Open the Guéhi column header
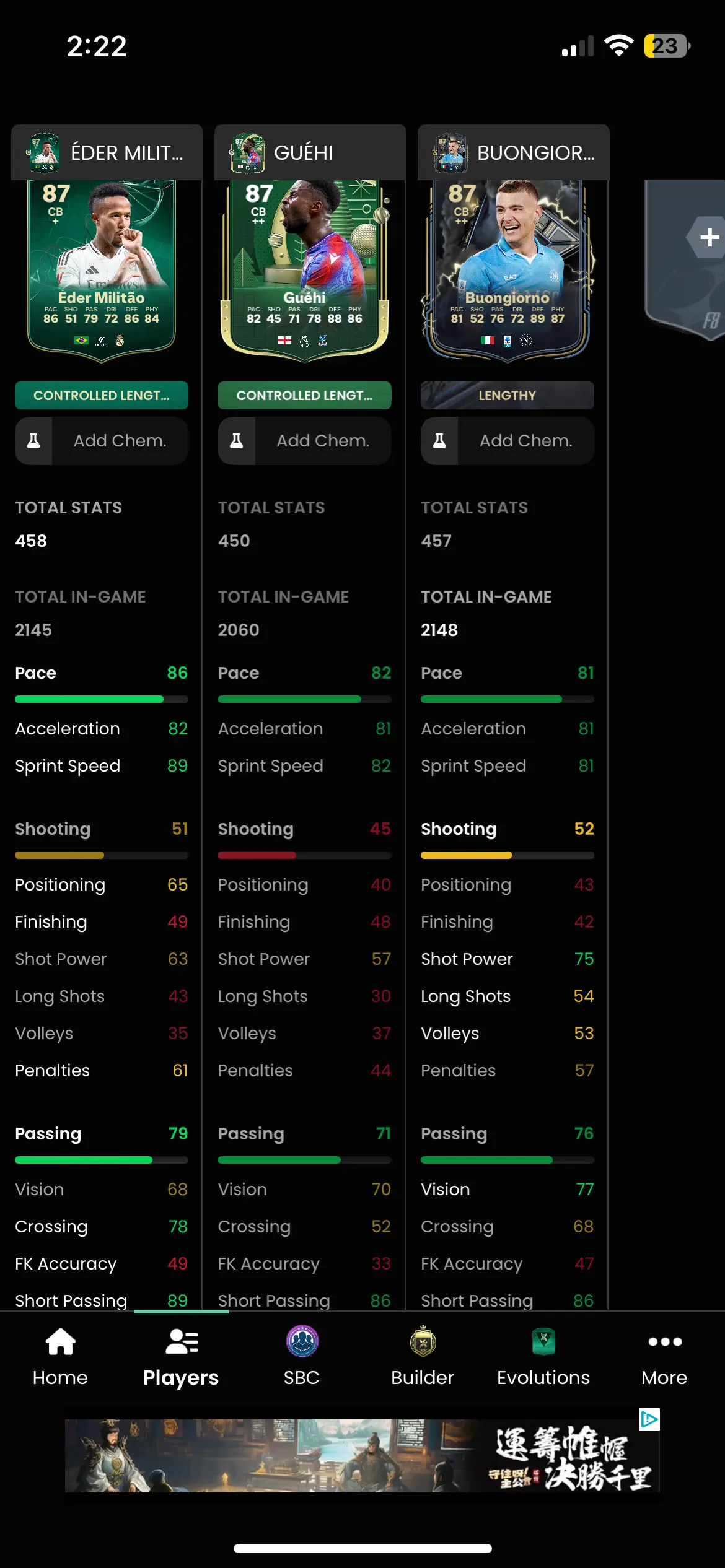Viewport: 725px width, 1568px height. (x=310, y=152)
